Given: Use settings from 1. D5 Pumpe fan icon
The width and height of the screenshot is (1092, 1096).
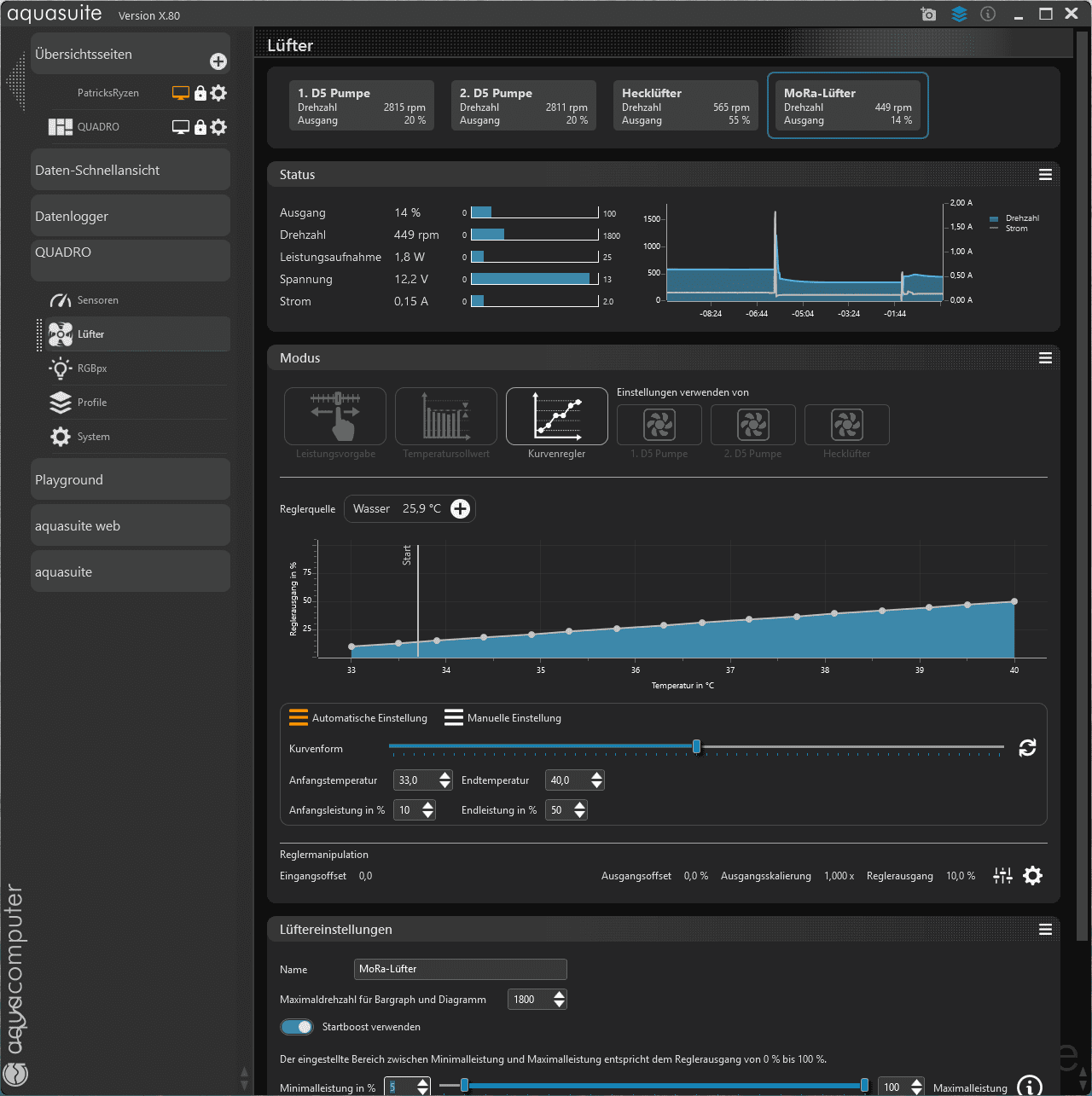Looking at the screenshot, I should (x=659, y=425).
